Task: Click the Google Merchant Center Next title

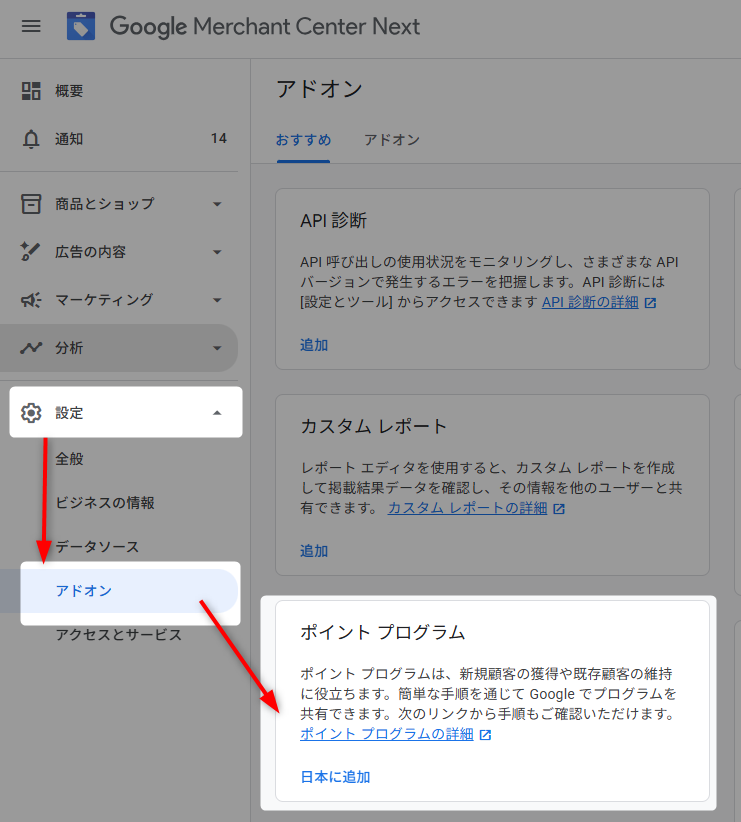Action: pos(264,26)
